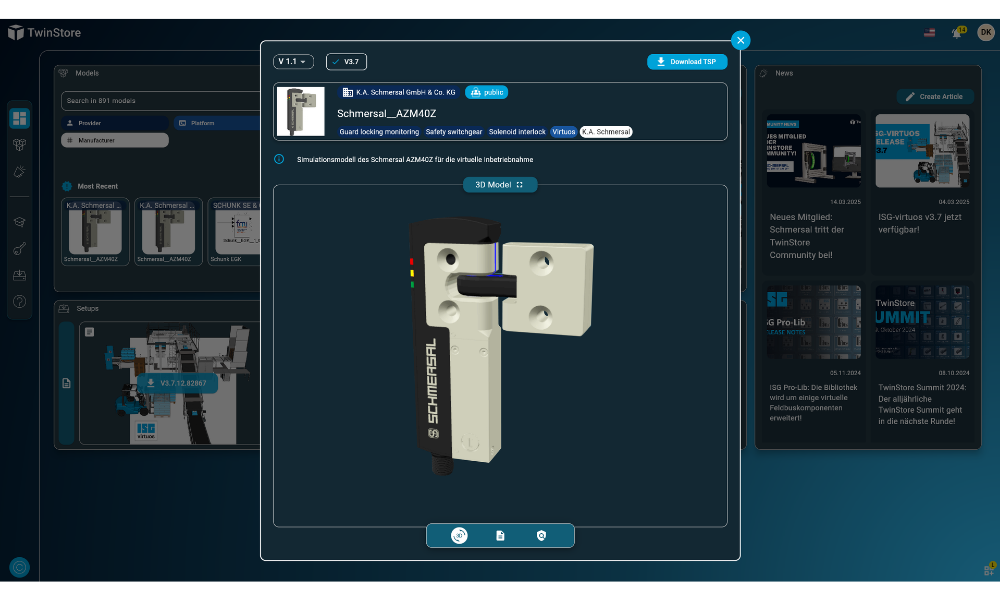Click the key icon in the sidebar

(20, 249)
